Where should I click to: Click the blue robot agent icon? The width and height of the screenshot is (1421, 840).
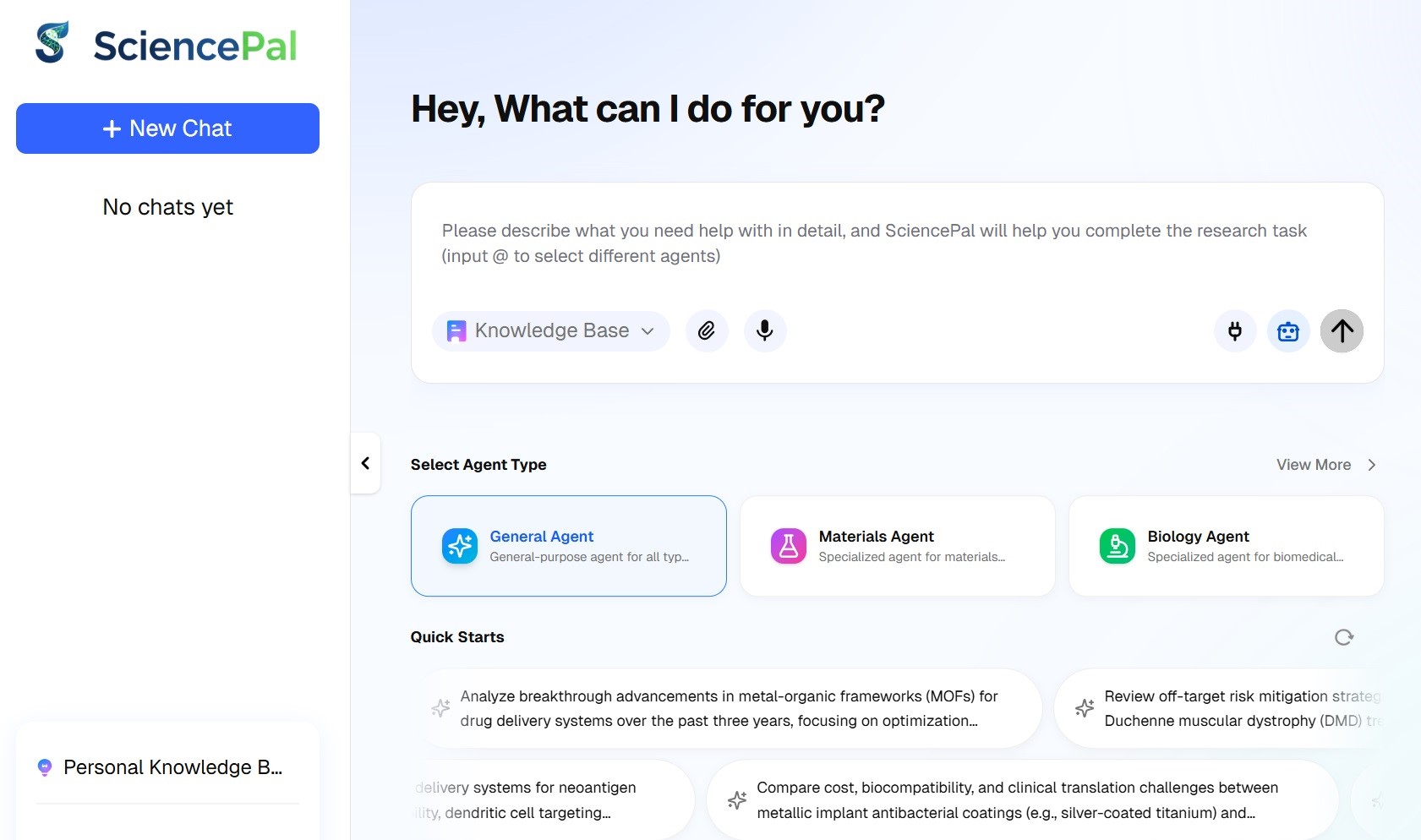click(x=1288, y=330)
